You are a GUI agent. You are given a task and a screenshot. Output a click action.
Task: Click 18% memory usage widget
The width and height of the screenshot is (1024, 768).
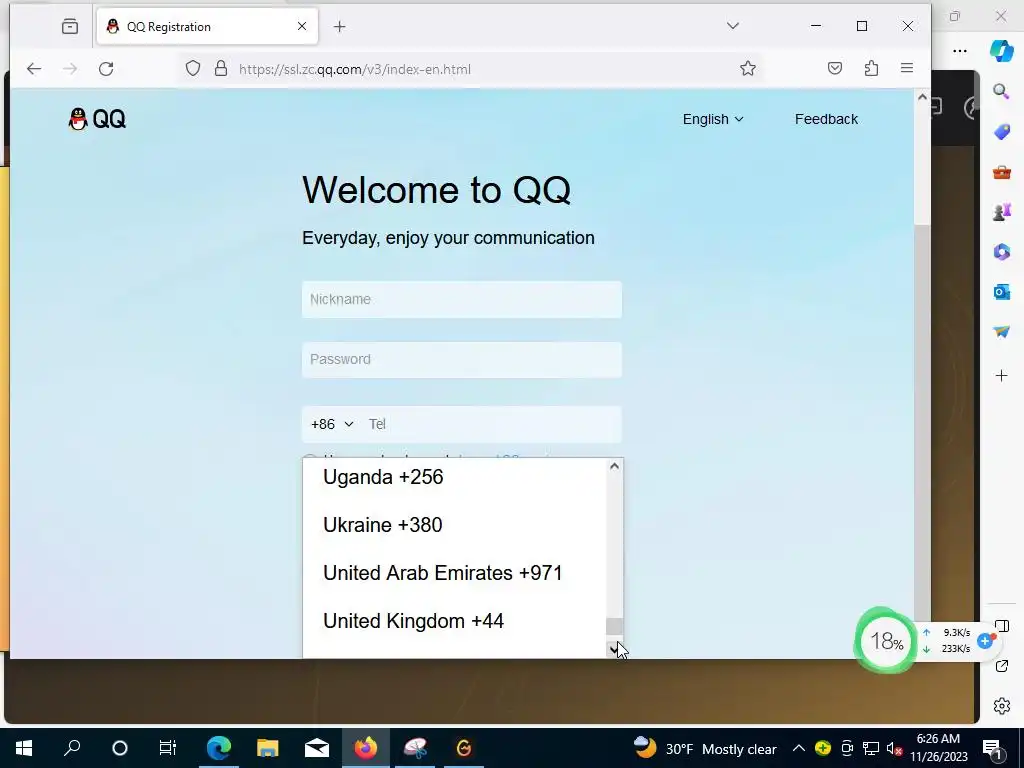point(886,641)
